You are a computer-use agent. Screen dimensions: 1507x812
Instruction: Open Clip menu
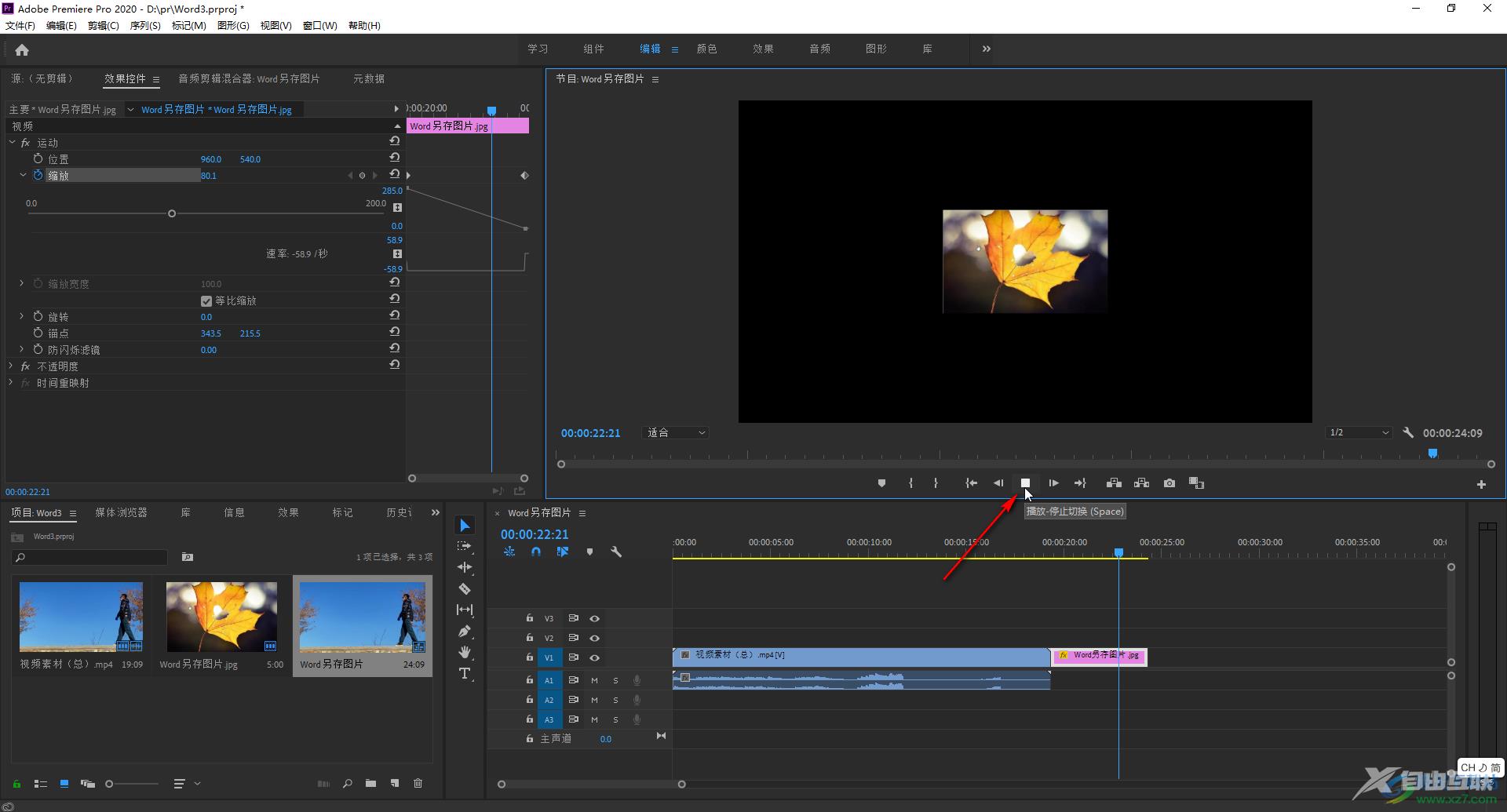coord(104,25)
